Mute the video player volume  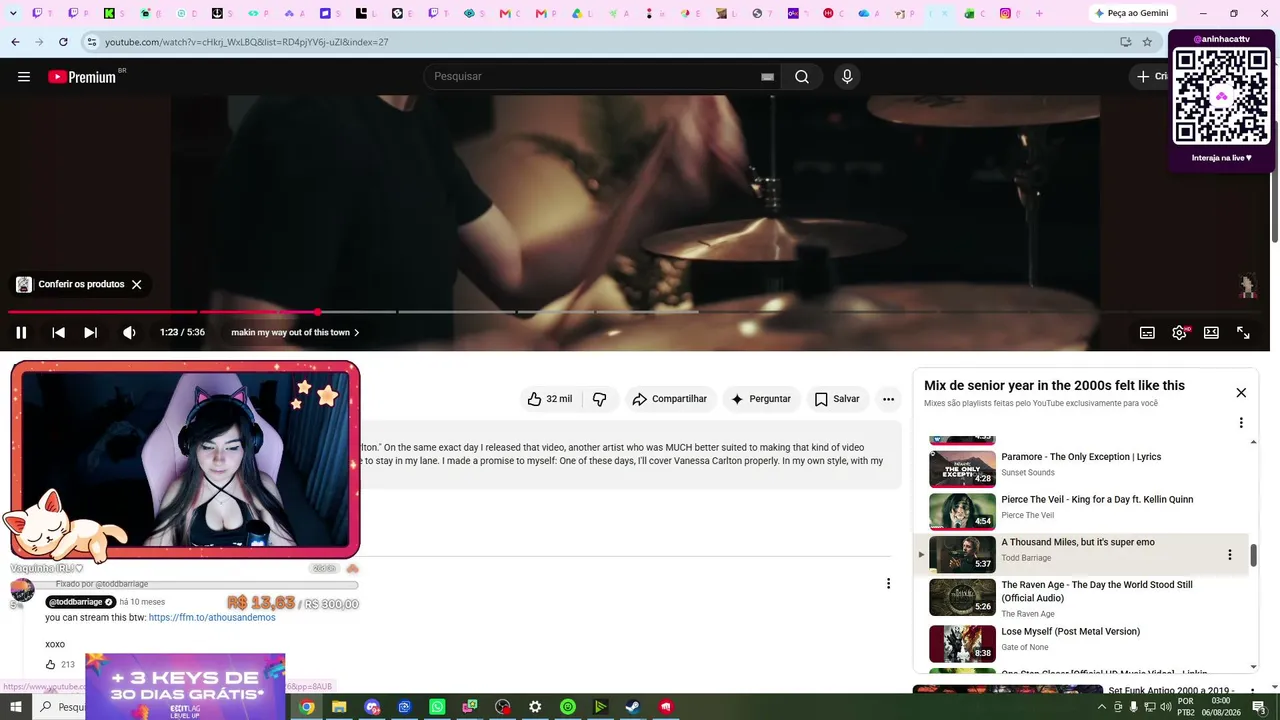[x=129, y=333]
